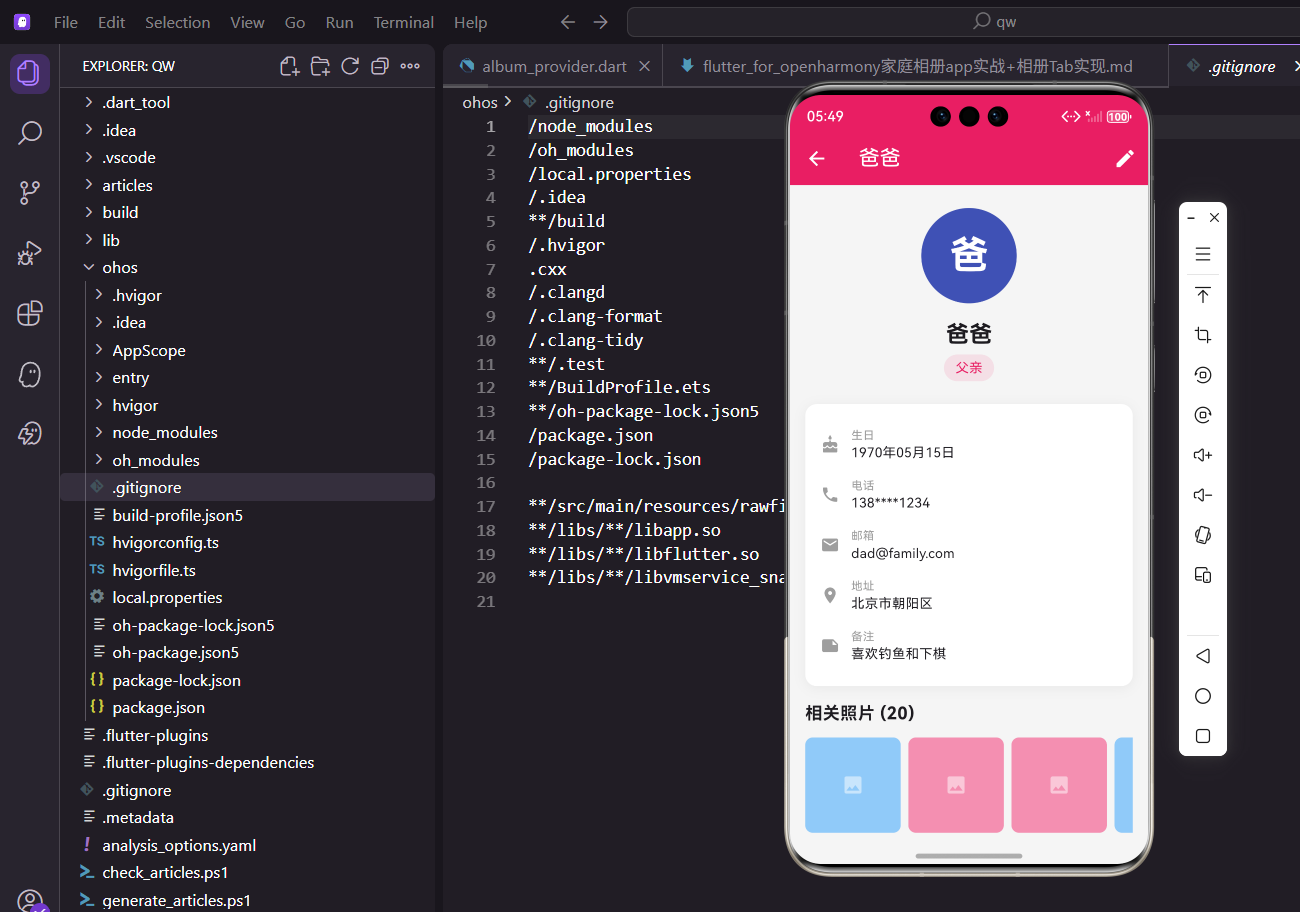Click line 1 /node_modules in editor
This screenshot has height=912, width=1300.
pyautogui.click(x=591, y=127)
